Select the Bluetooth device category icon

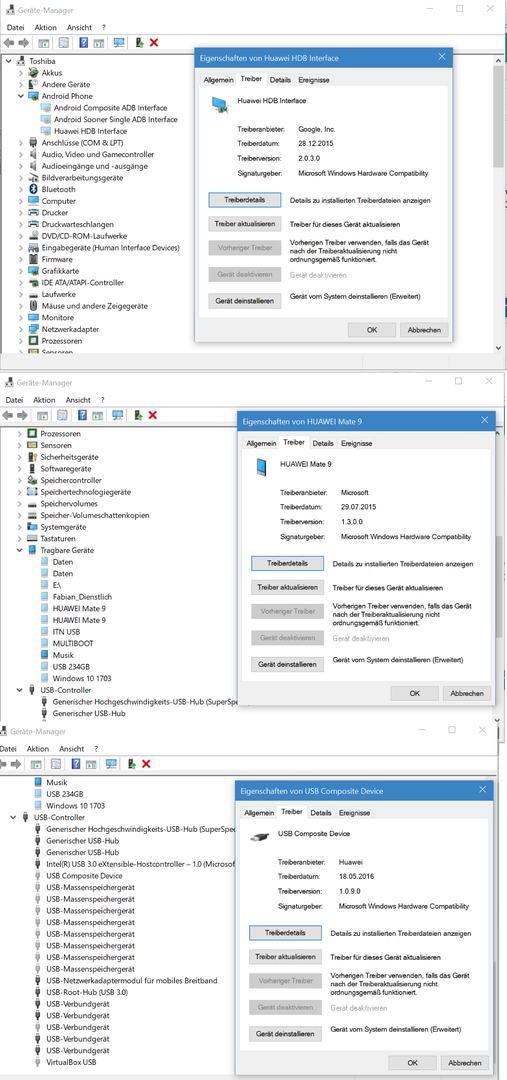pyautogui.click(x=34, y=189)
